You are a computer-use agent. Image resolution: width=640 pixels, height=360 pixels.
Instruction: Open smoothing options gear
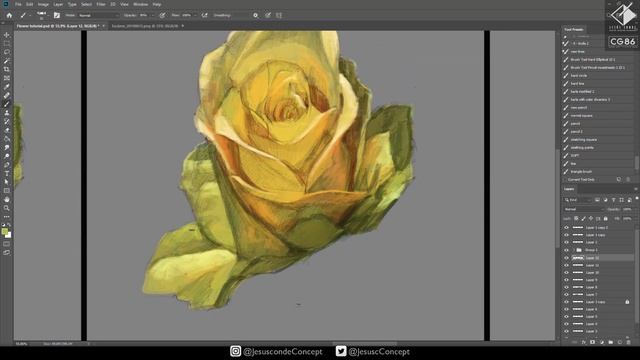[x=256, y=15]
